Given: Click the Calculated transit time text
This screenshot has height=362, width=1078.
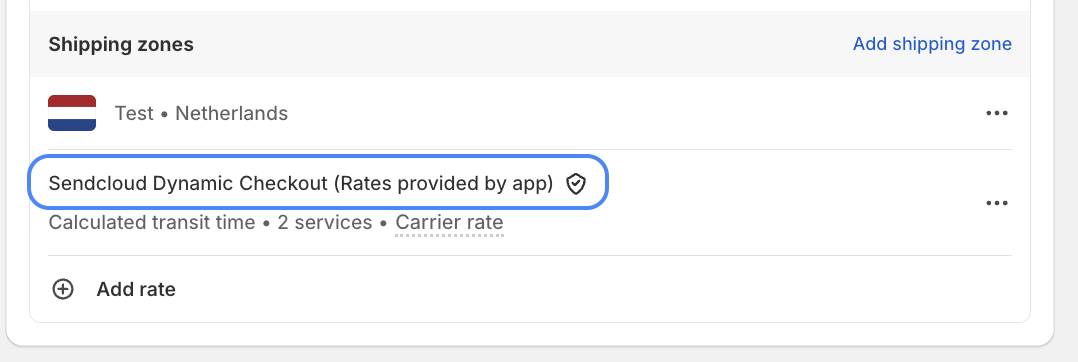Looking at the screenshot, I should click(x=152, y=223).
